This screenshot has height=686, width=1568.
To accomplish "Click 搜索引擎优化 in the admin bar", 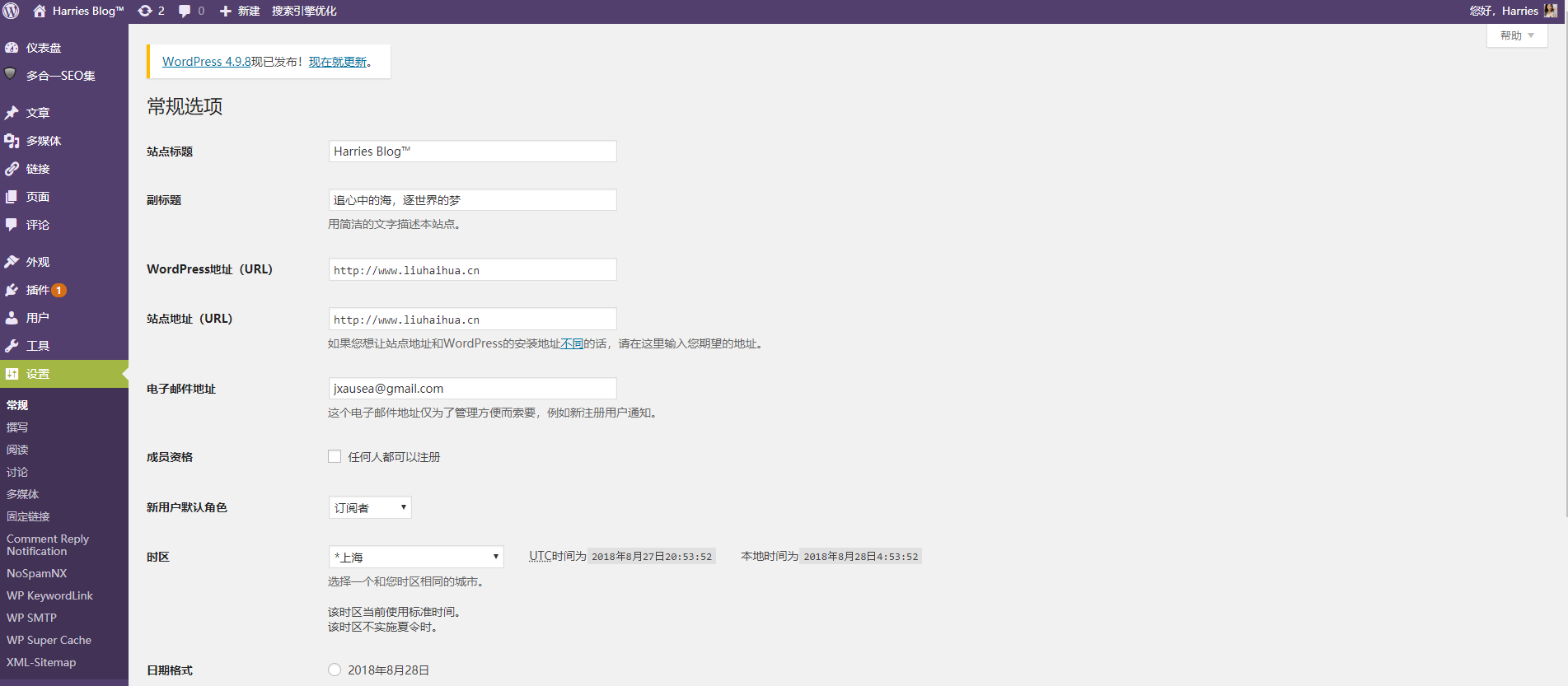I will point(304,11).
